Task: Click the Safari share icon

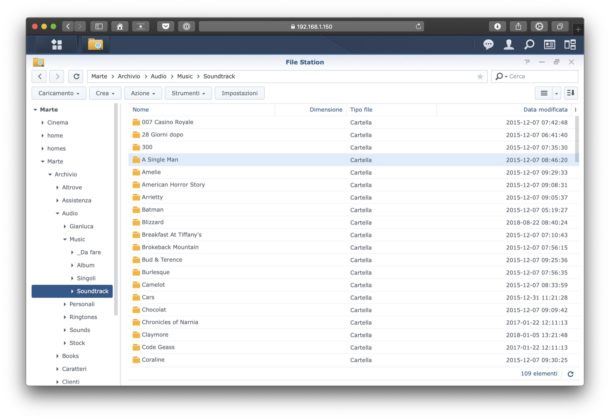Action: [518, 26]
